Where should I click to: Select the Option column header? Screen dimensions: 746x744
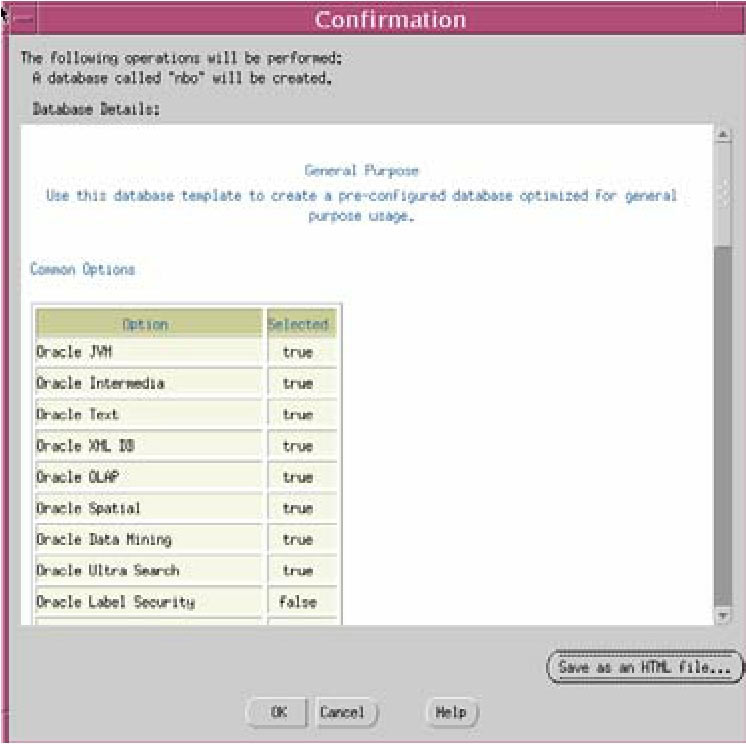click(x=146, y=324)
